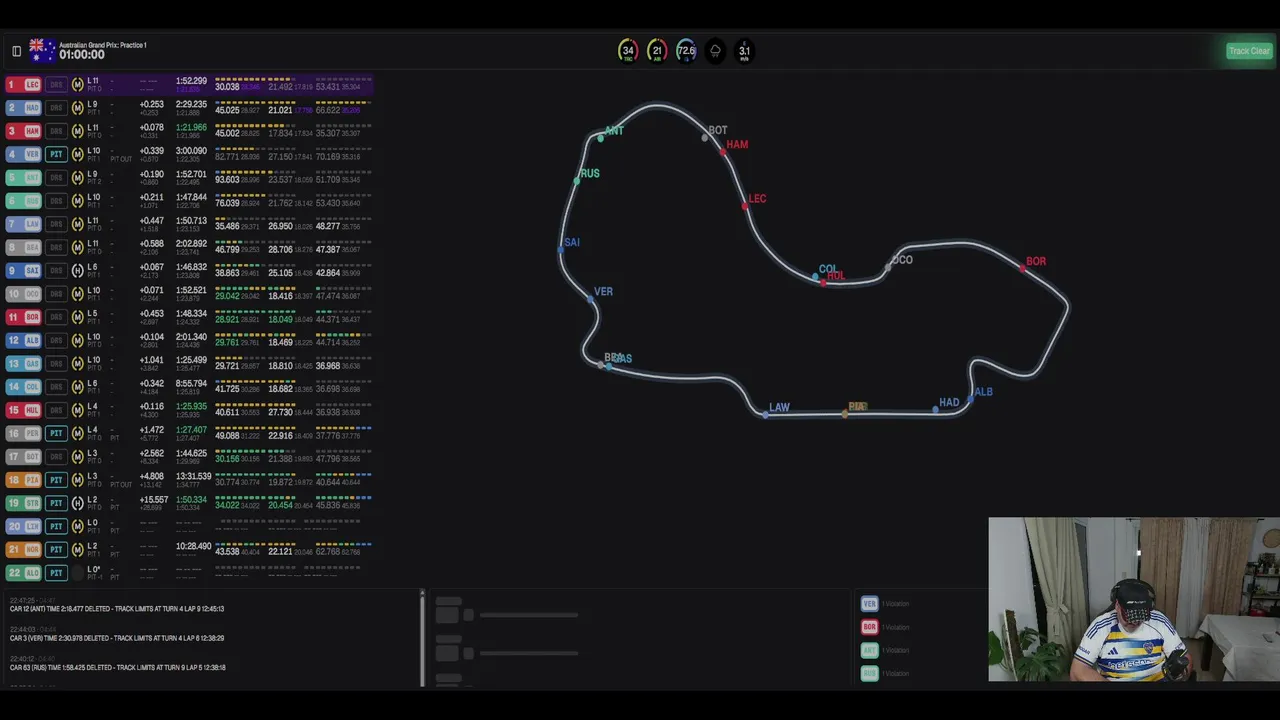1280x720 pixels.
Task: Click the medium tyre icon in NOR's row
Action: click(x=78, y=549)
